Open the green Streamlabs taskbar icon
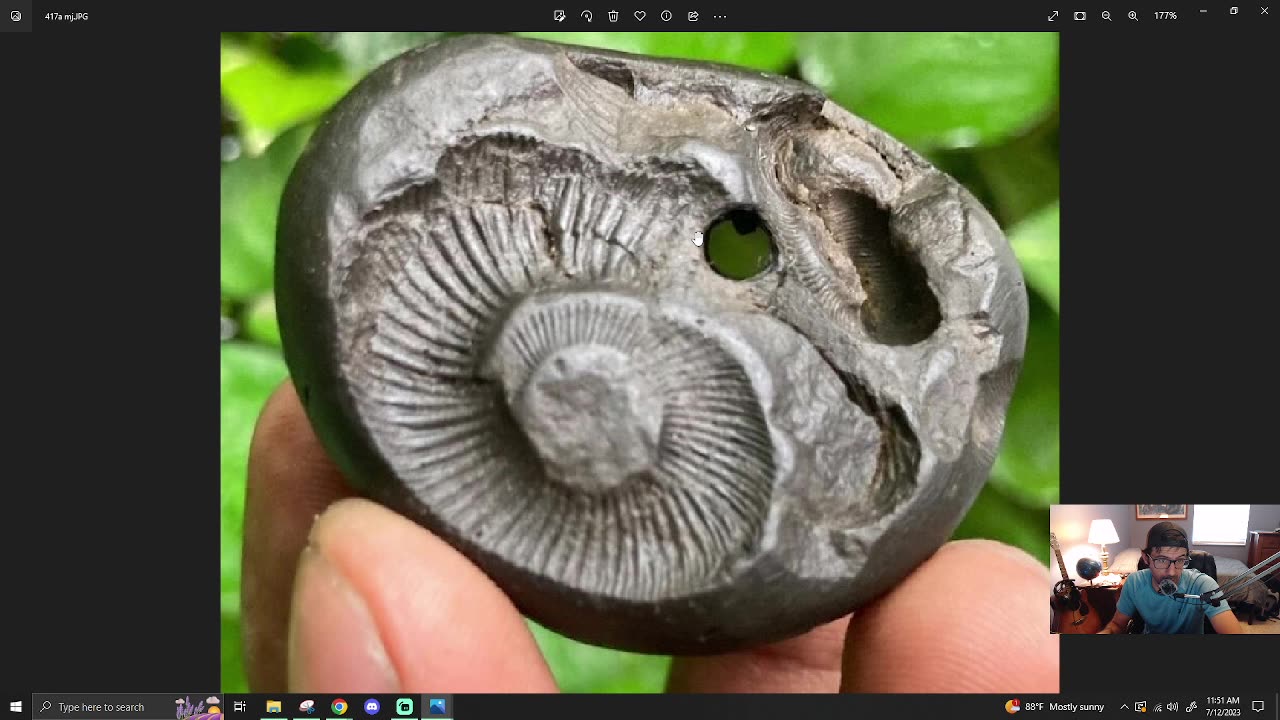 [x=405, y=707]
